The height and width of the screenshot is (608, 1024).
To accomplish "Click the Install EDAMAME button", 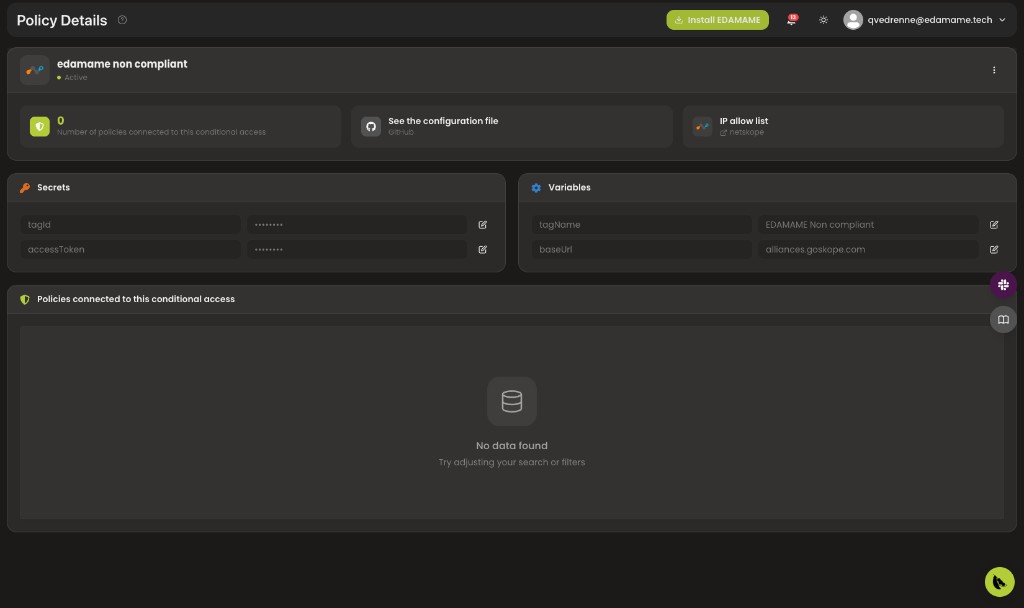I will (717, 20).
